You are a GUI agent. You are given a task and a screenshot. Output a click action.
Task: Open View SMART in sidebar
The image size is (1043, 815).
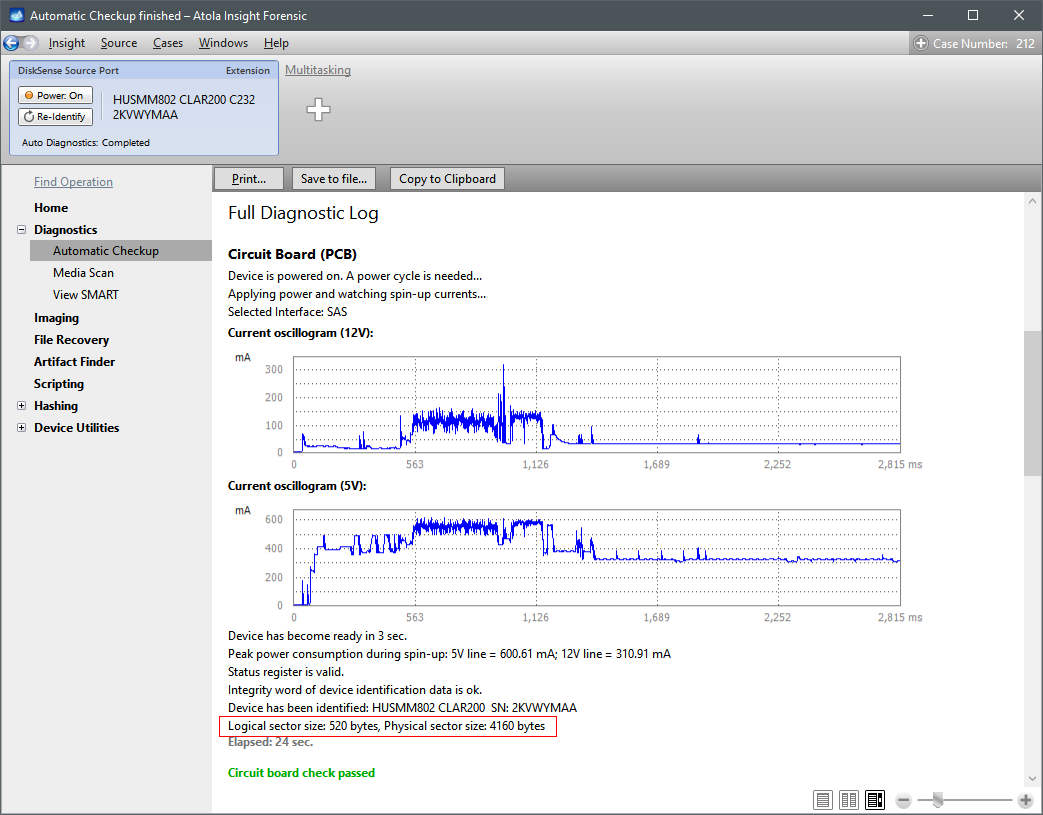(86, 295)
